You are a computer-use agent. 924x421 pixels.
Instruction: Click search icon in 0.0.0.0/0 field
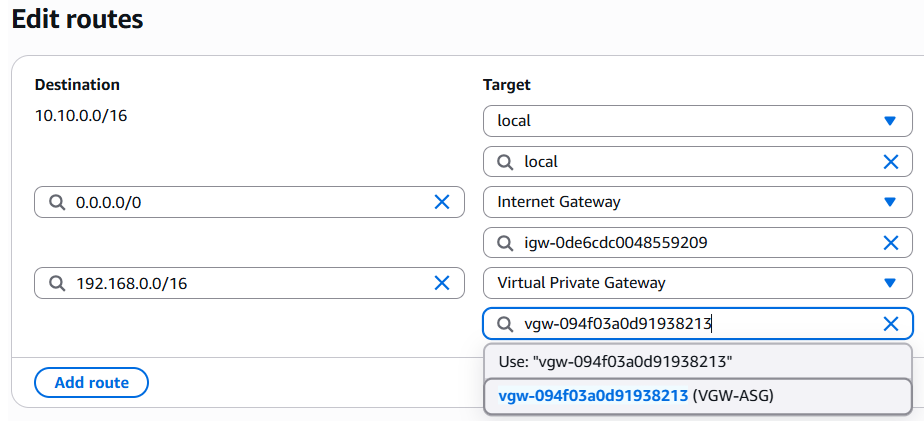pyautogui.click(x=56, y=203)
